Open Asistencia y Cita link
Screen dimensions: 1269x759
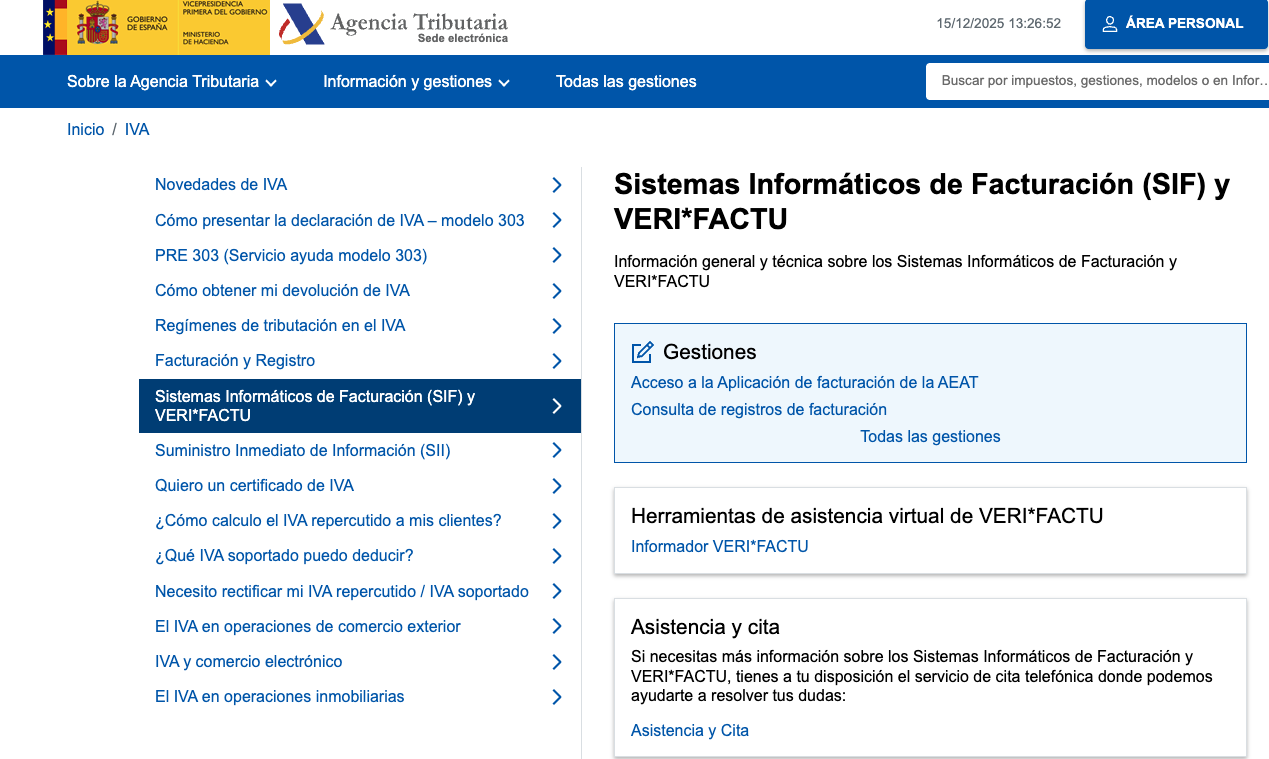[x=690, y=730]
